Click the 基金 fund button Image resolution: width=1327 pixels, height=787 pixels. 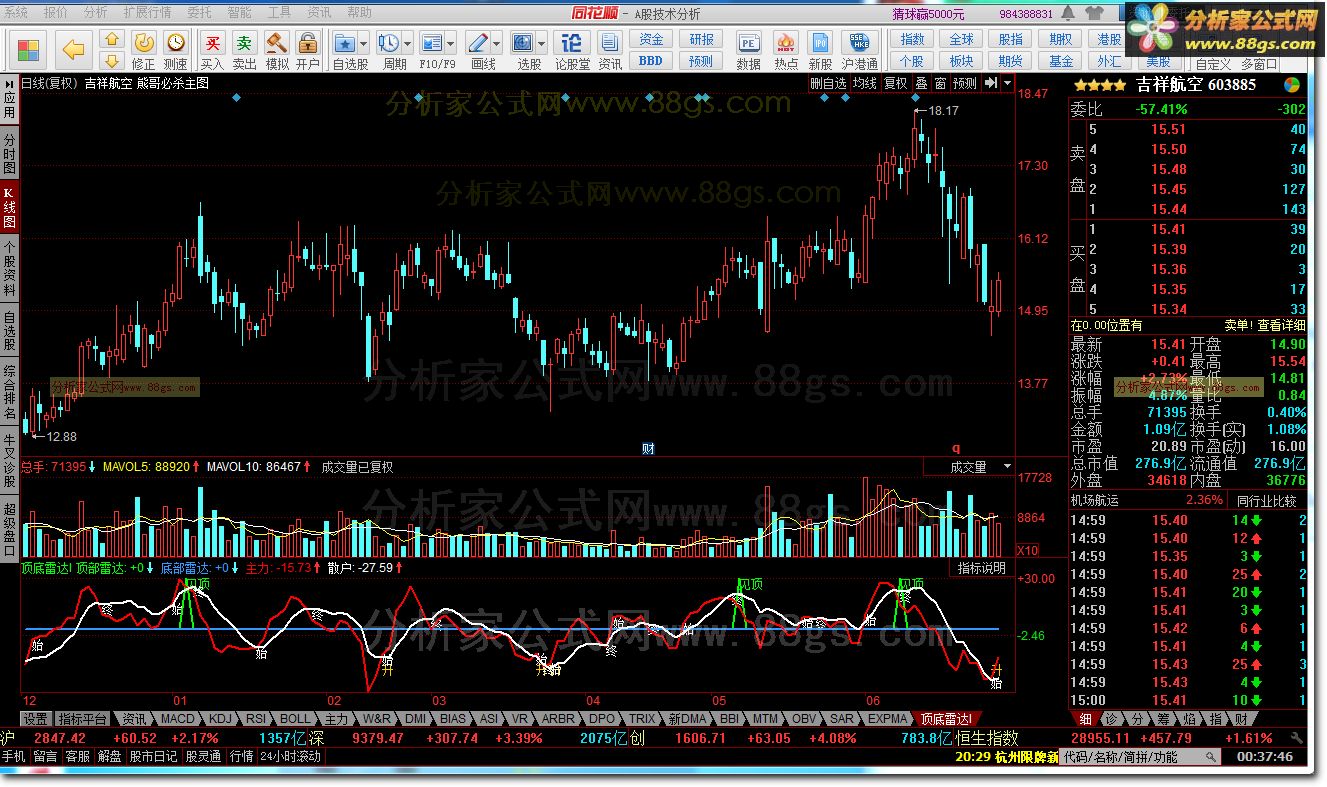click(x=1061, y=61)
